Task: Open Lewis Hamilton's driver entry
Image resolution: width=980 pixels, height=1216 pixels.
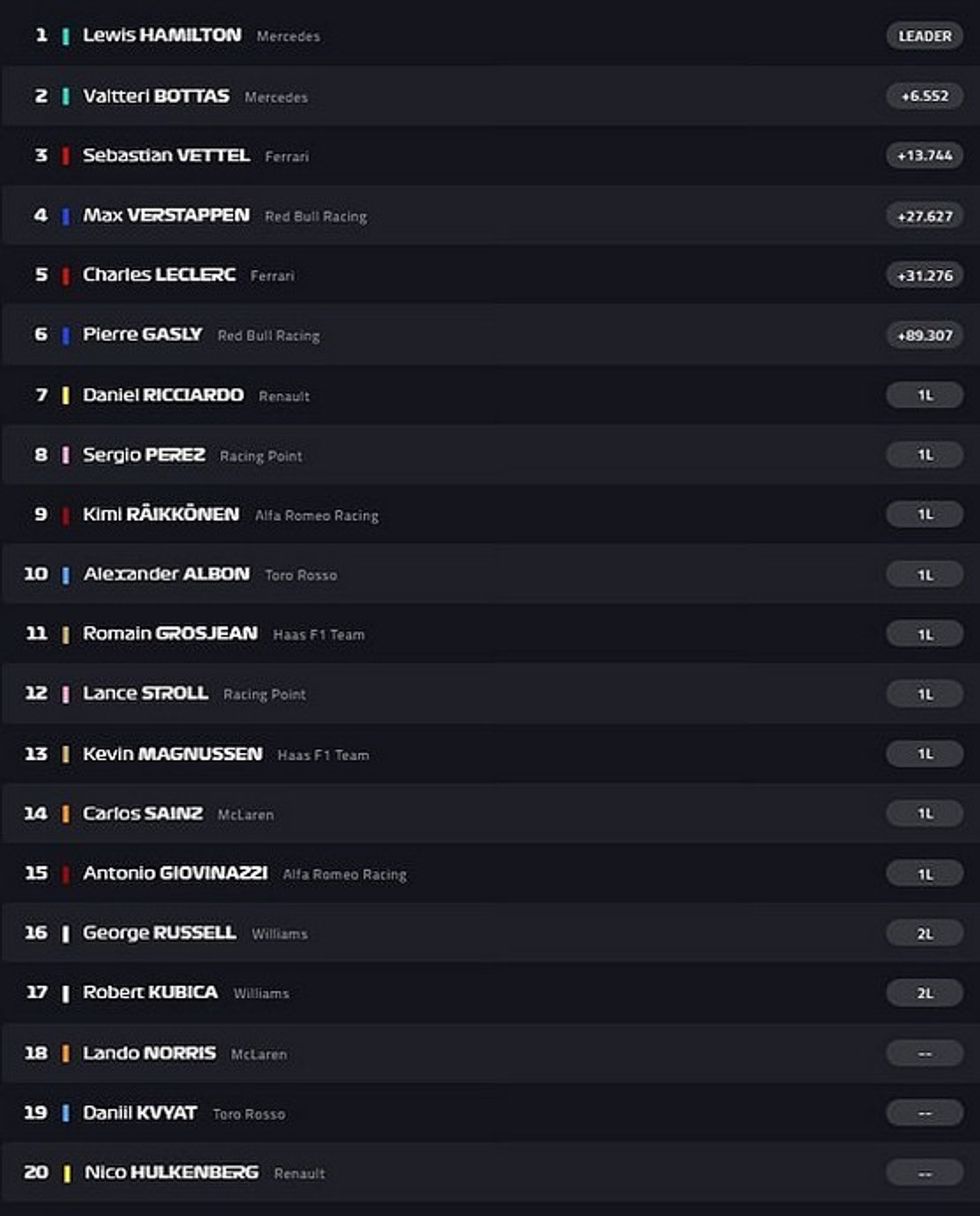Action: (161, 35)
